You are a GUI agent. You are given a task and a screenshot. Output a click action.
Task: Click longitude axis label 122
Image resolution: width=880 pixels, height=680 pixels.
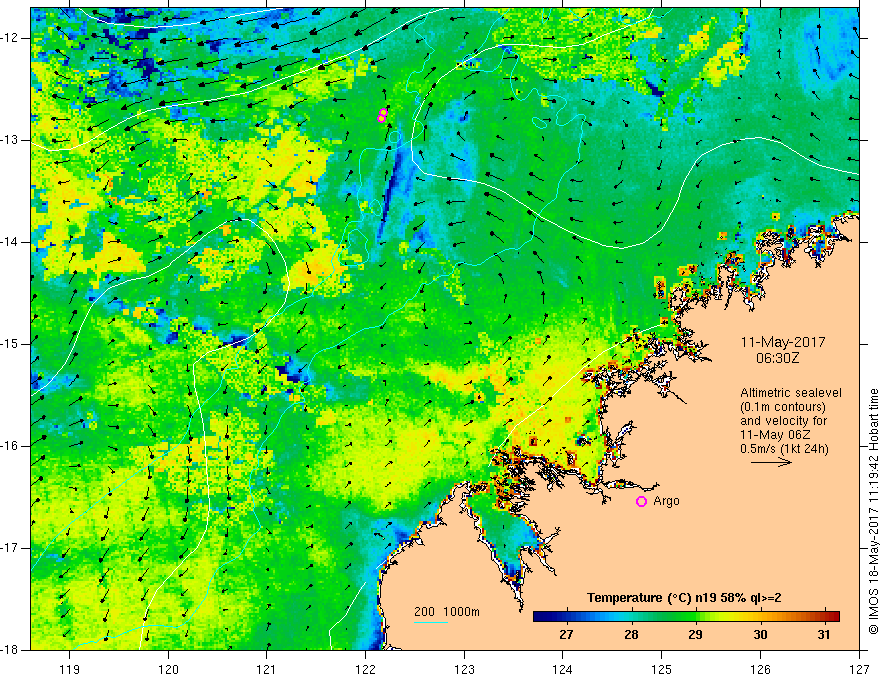click(x=365, y=669)
